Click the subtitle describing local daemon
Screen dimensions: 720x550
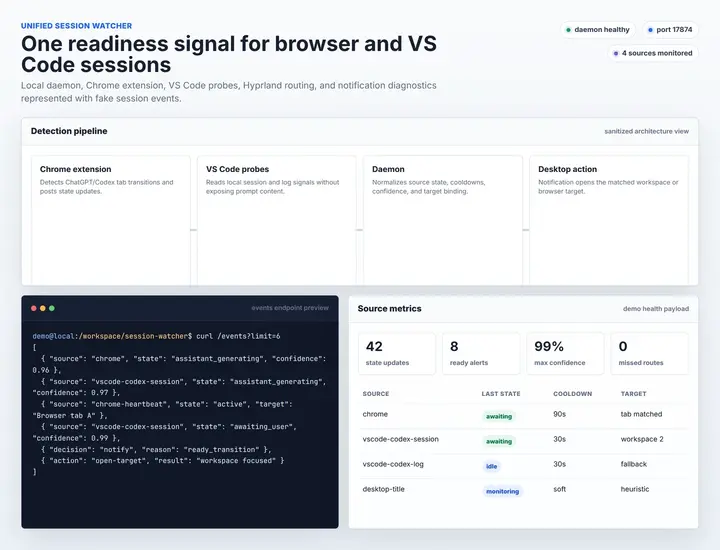pos(229,92)
